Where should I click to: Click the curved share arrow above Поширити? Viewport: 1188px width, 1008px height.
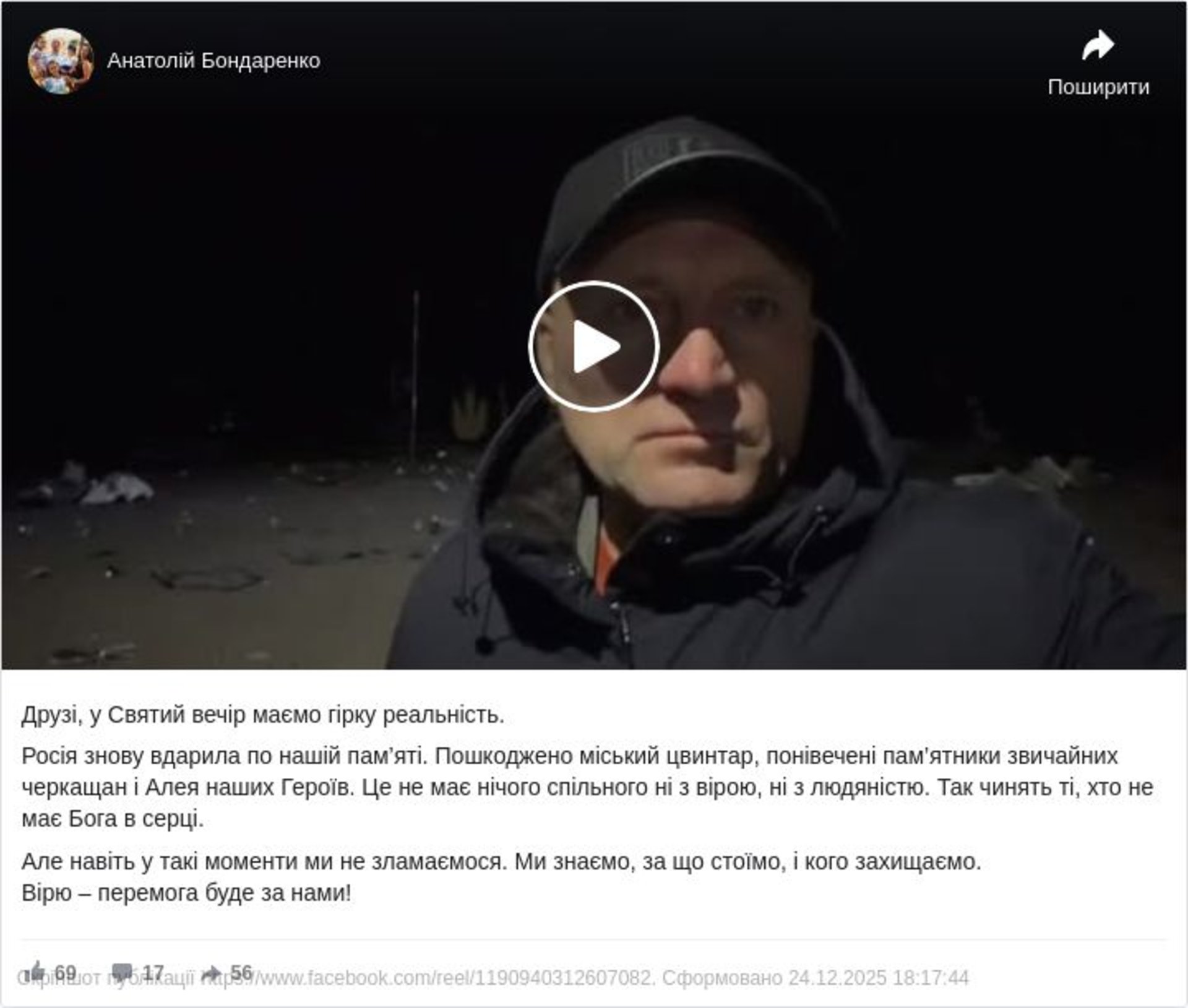pos(1098,46)
